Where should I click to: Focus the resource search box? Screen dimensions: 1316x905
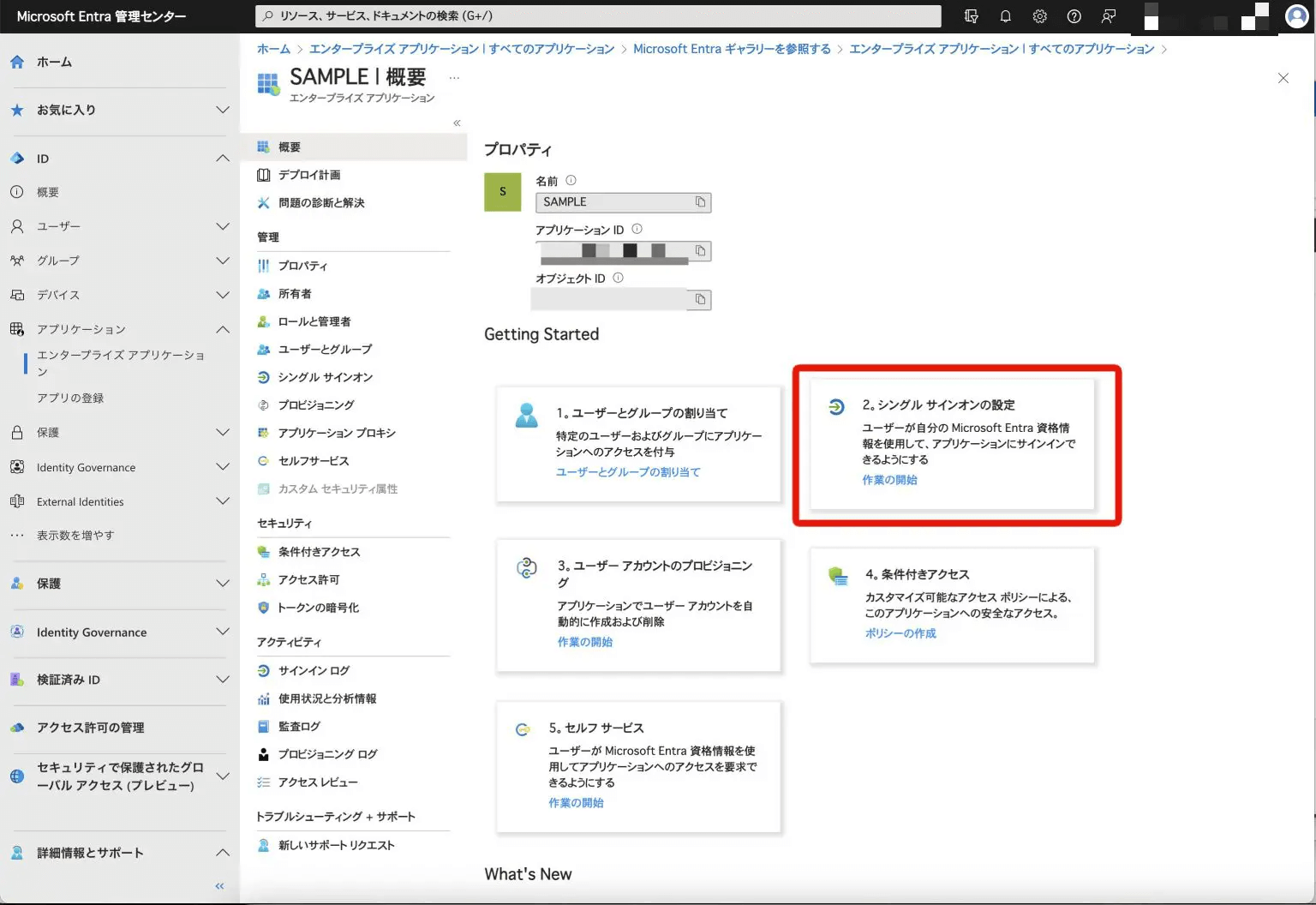598,16
